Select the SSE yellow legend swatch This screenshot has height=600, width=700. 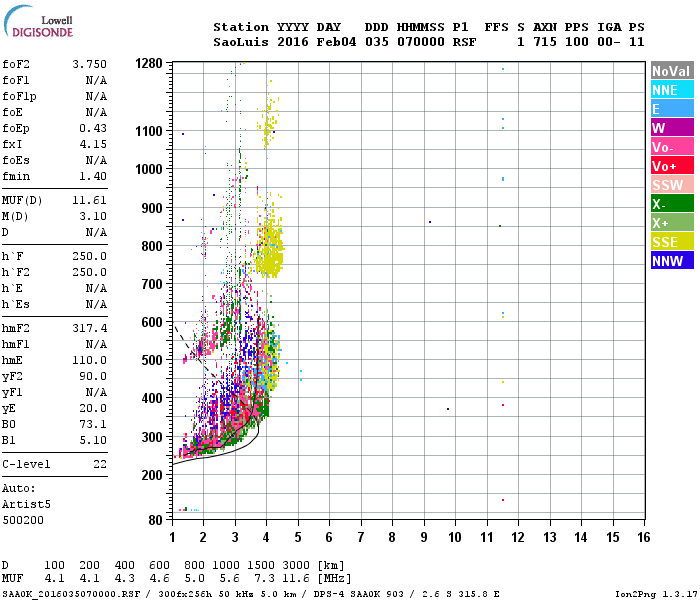click(672, 242)
